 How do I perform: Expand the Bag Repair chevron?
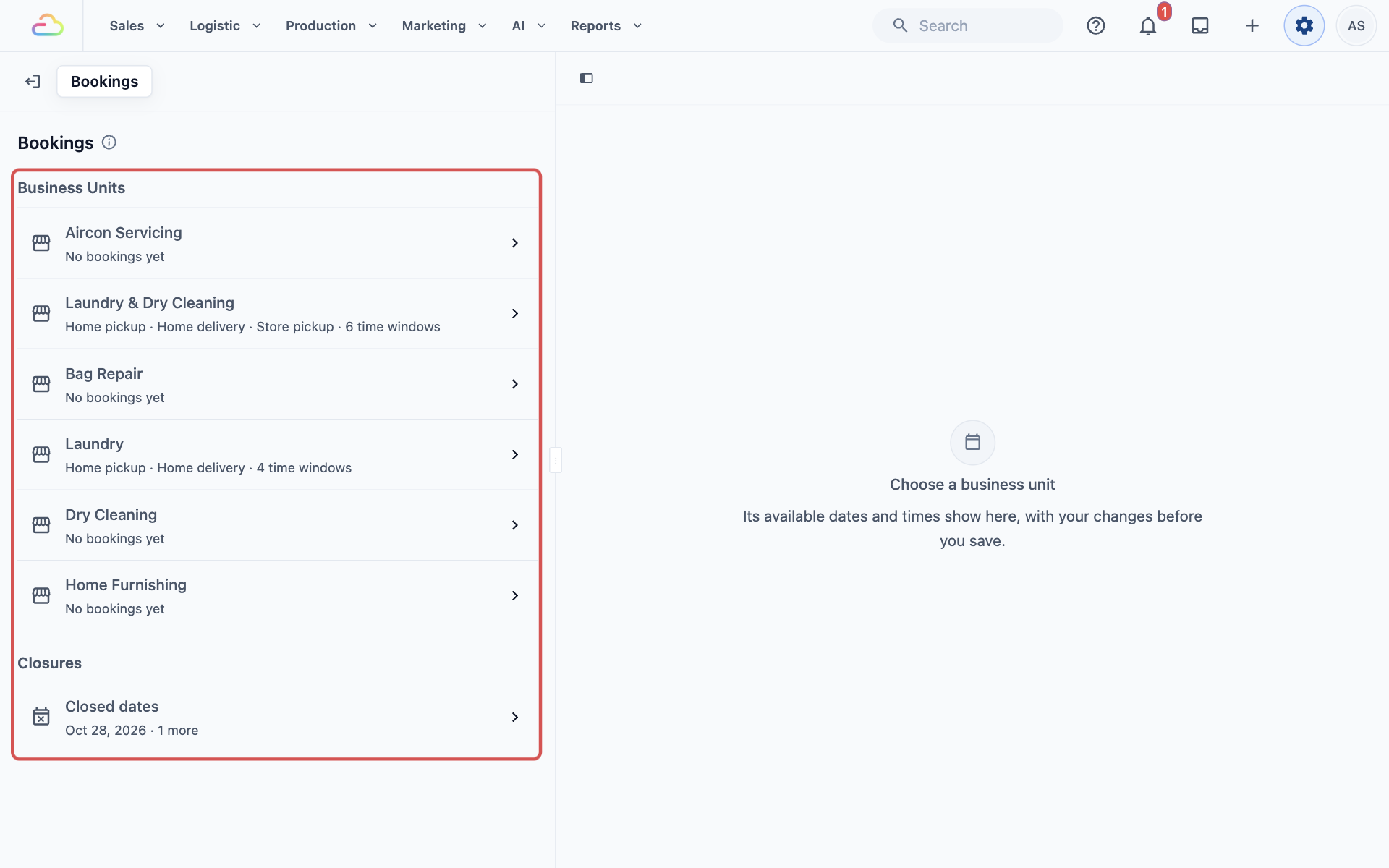(x=515, y=384)
